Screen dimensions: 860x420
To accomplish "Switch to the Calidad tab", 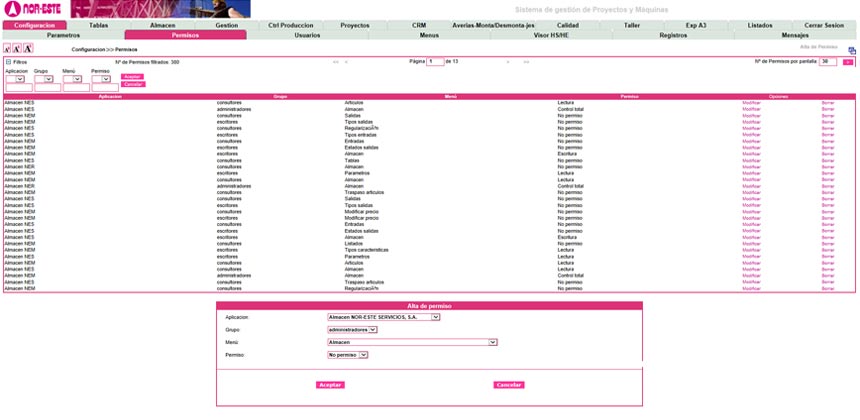I will click(568, 25).
